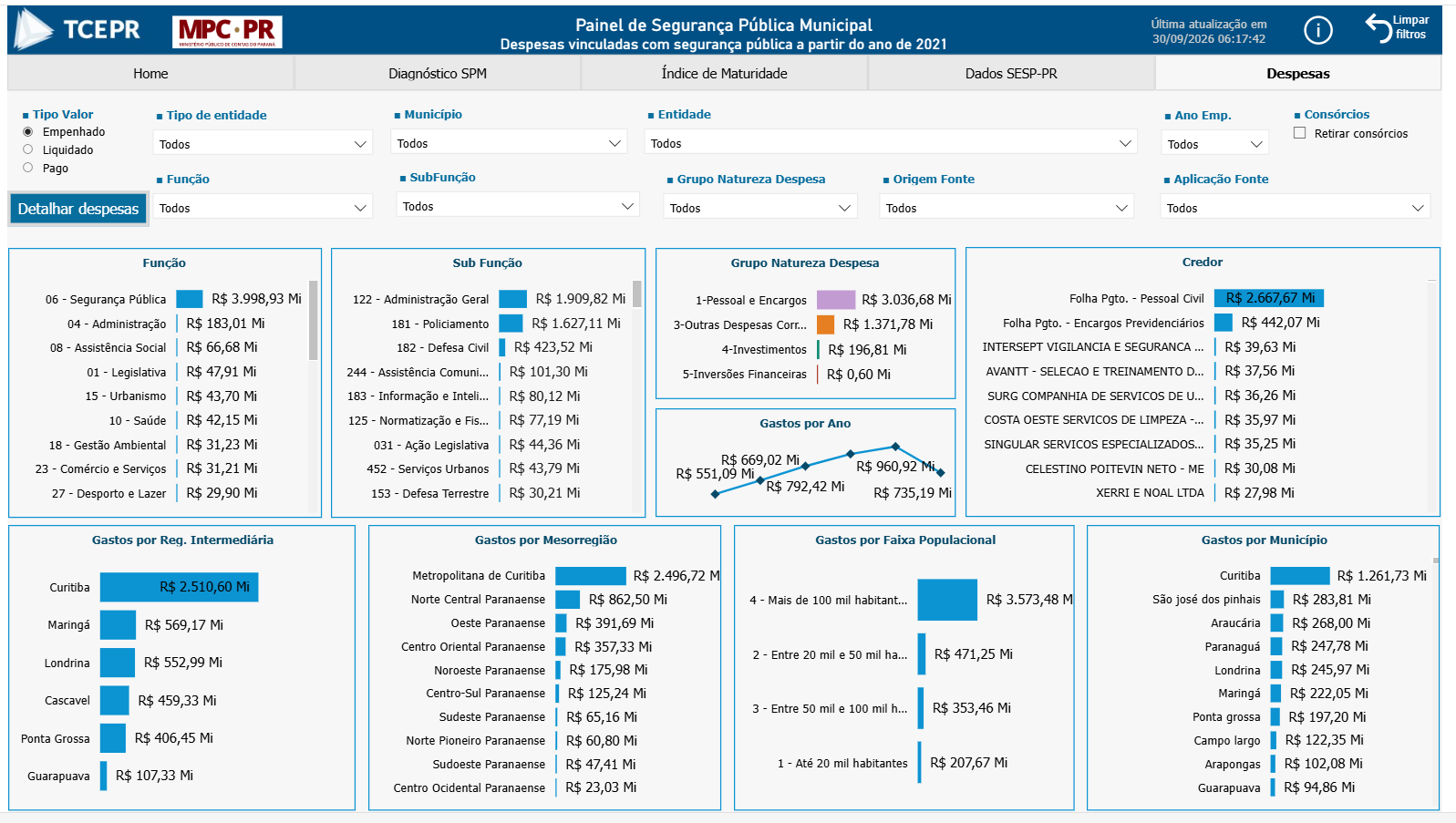The image size is (1456, 823).
Task: Click the INTERSEPT VIGILANCIA E SEGURANCA creditor
Action: pos(1139,347)
